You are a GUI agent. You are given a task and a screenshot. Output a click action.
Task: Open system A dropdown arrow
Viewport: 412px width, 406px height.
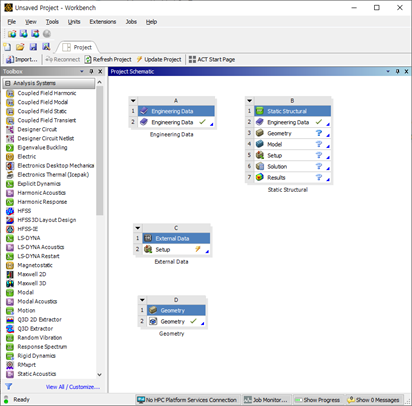pos(133,101)
